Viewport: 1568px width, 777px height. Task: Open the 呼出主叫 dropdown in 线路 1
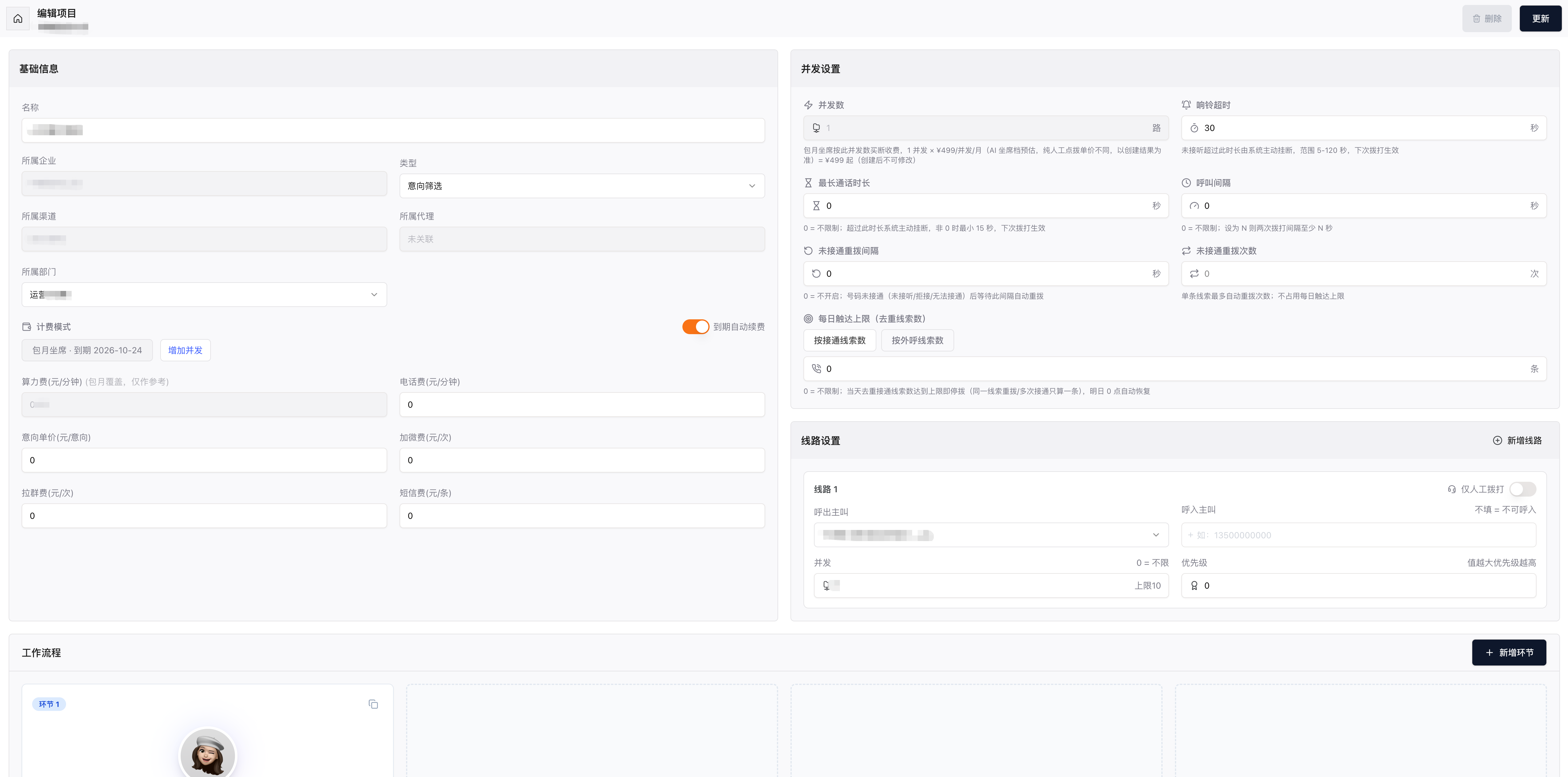pyautogui.click(x=992, y=535)
